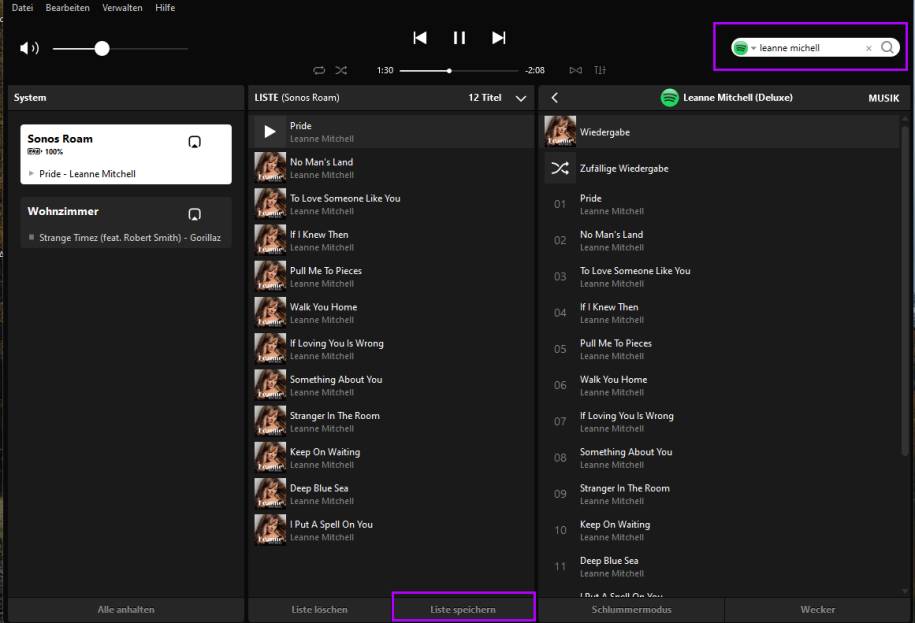
Task: Select 'Stranger In The Room' in queue
Action: tap(392, 421)
